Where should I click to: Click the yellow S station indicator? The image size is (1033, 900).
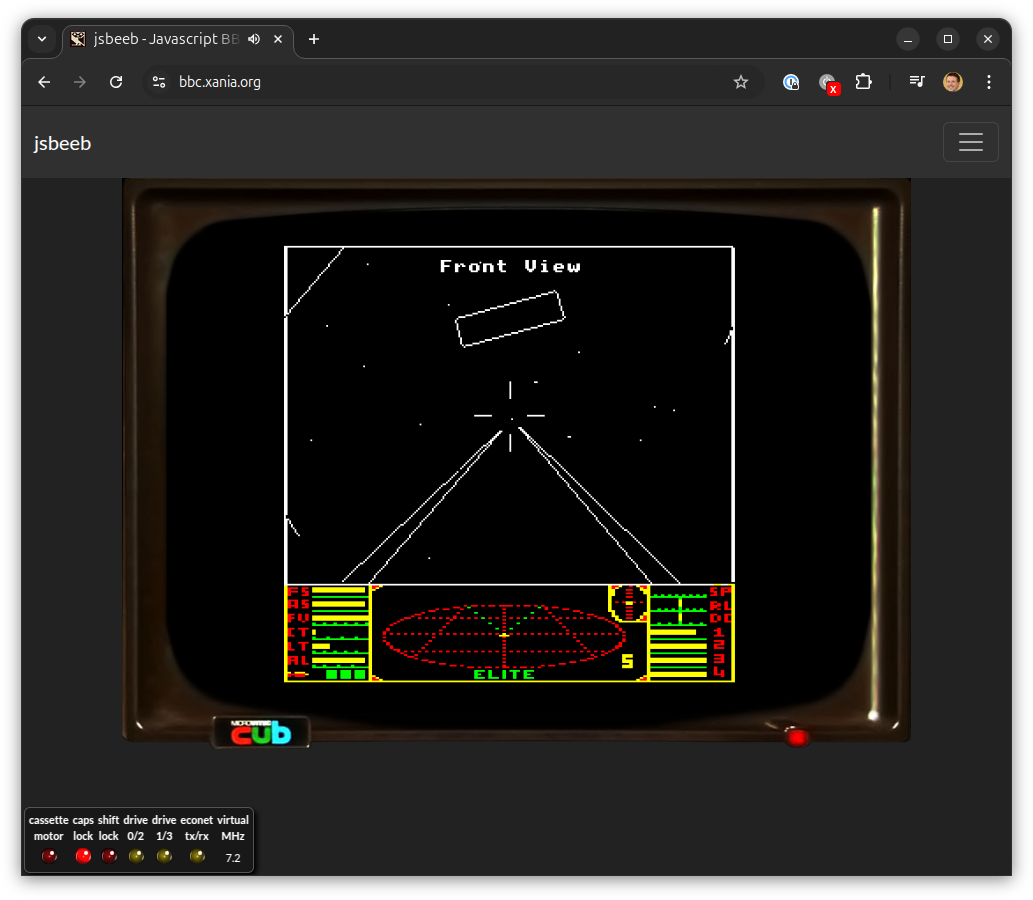pos(627,661)
